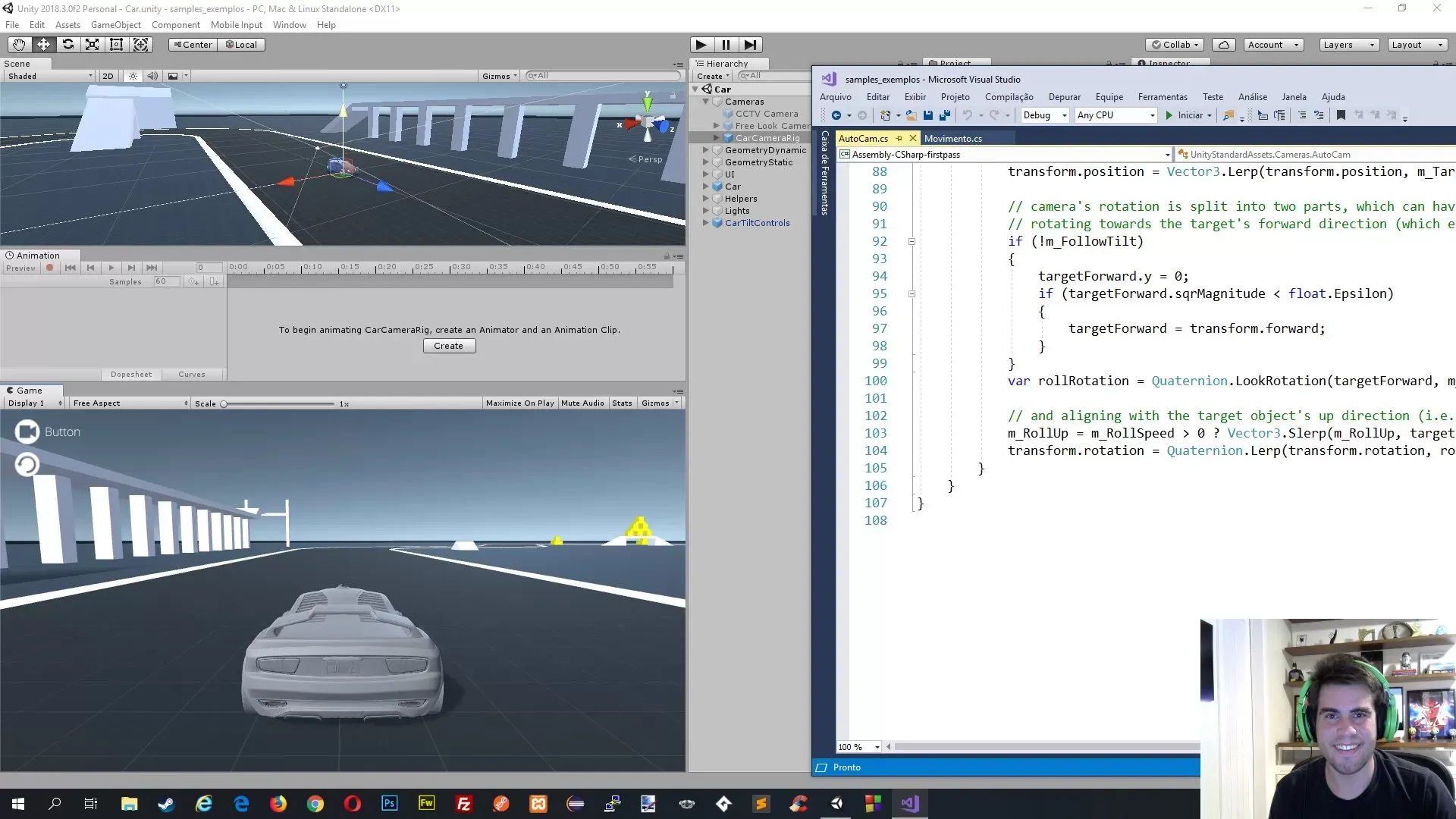
Task: Open the Layers dropdown
Action: pos(1348,45)
